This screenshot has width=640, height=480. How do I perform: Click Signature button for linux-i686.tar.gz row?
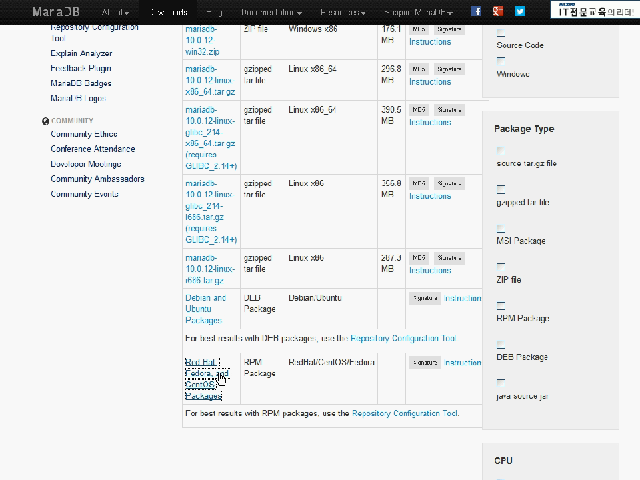coord(449,258)
